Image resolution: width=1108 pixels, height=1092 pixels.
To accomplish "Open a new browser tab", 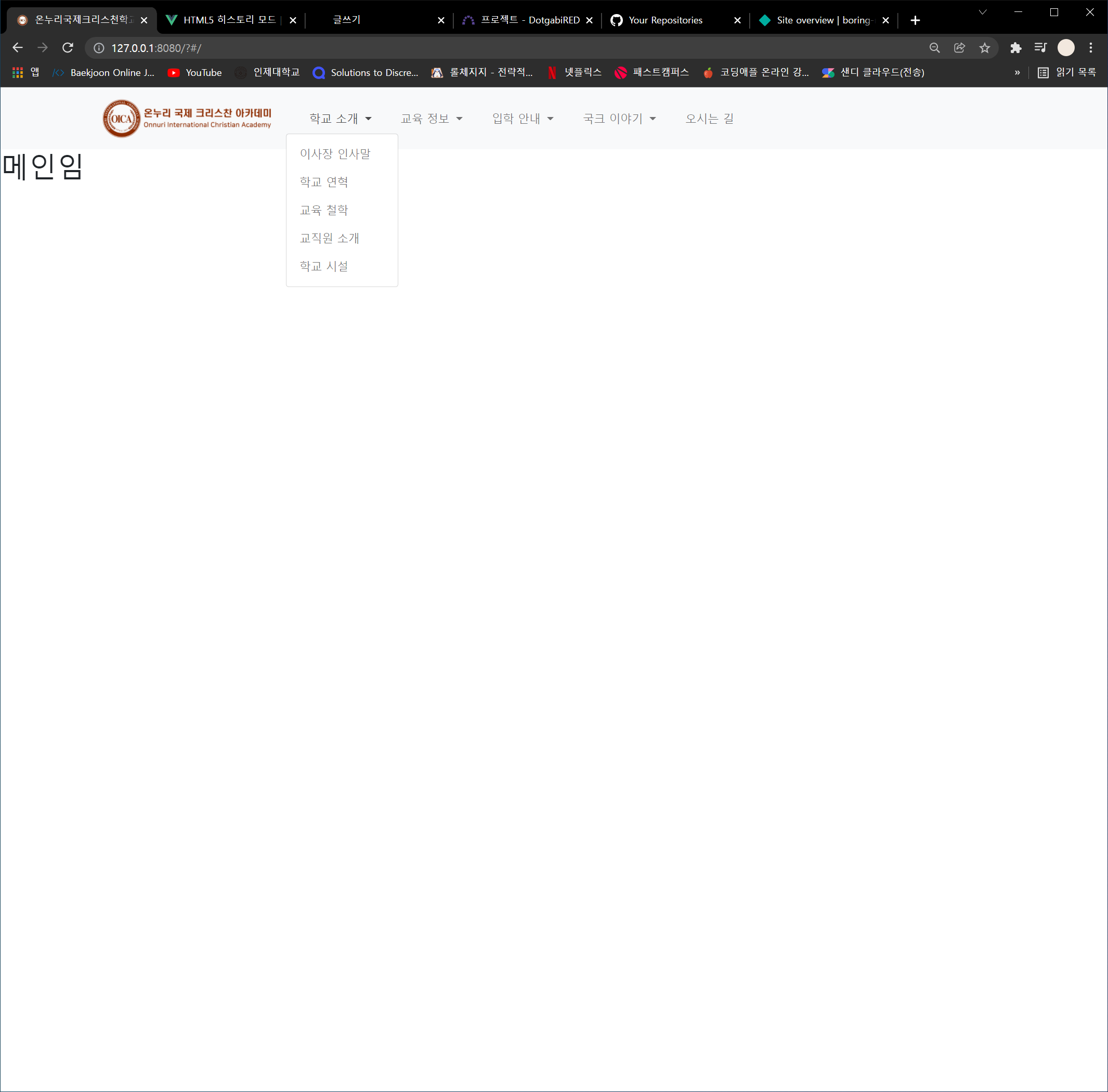I will click(x=915, y=20).
